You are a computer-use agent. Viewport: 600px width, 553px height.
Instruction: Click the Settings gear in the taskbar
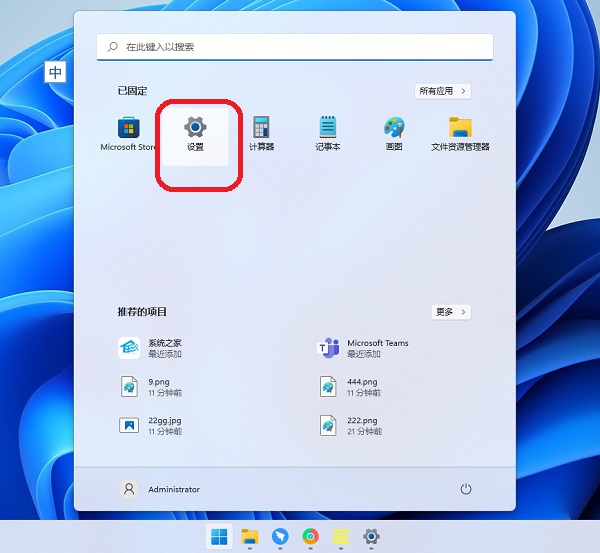tap(371, 537)
